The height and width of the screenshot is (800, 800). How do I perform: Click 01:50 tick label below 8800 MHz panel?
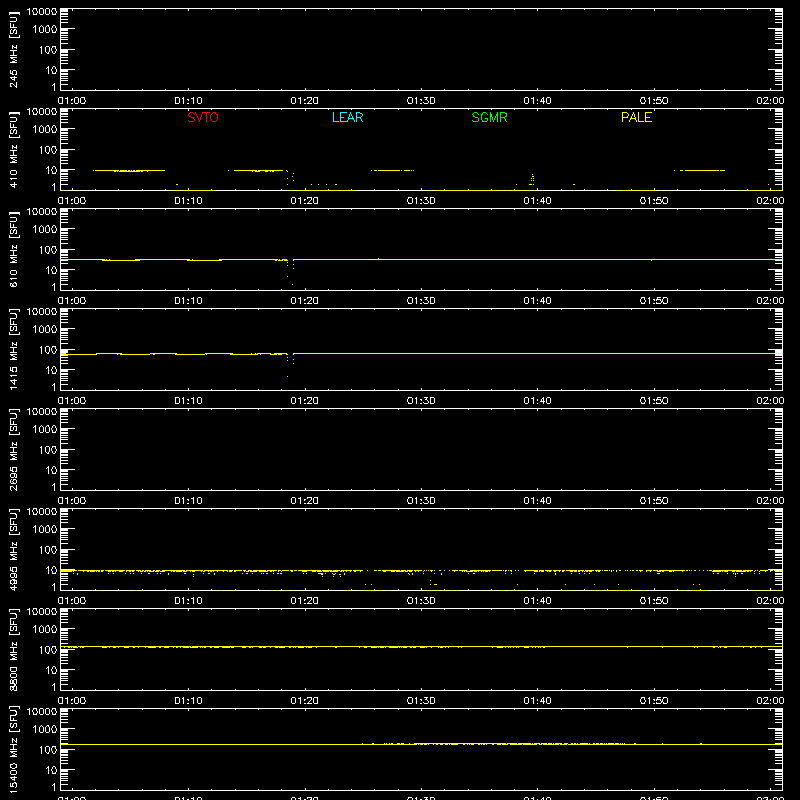pyautogui.click(x=654, y=701)
